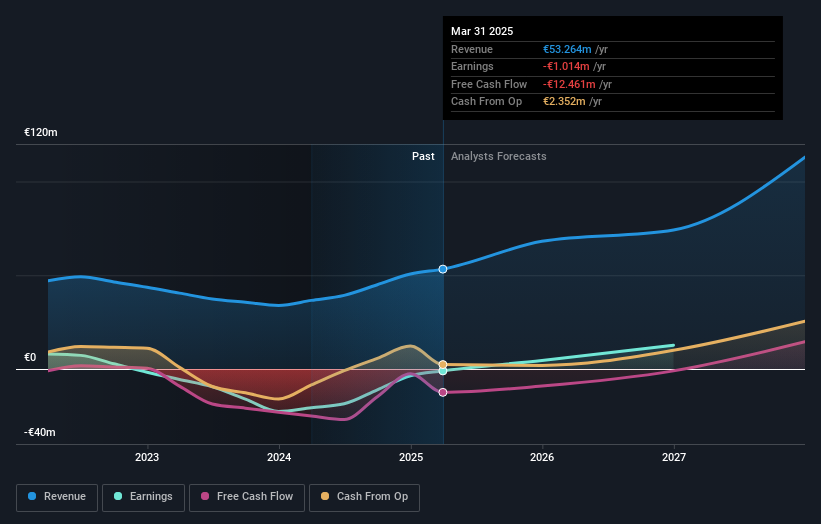
Task: Click the Earnings teal data point marker
Action: click(443, 371)
